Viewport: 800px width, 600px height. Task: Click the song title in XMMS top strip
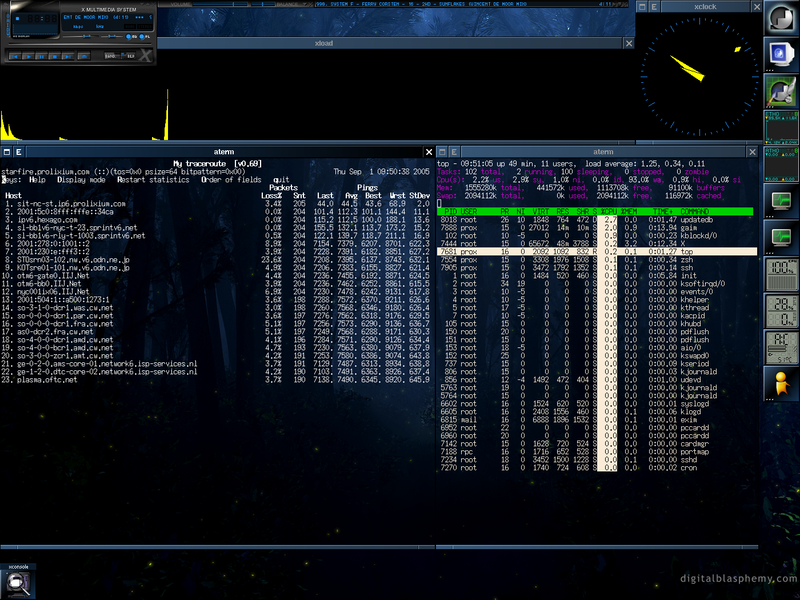421,4
